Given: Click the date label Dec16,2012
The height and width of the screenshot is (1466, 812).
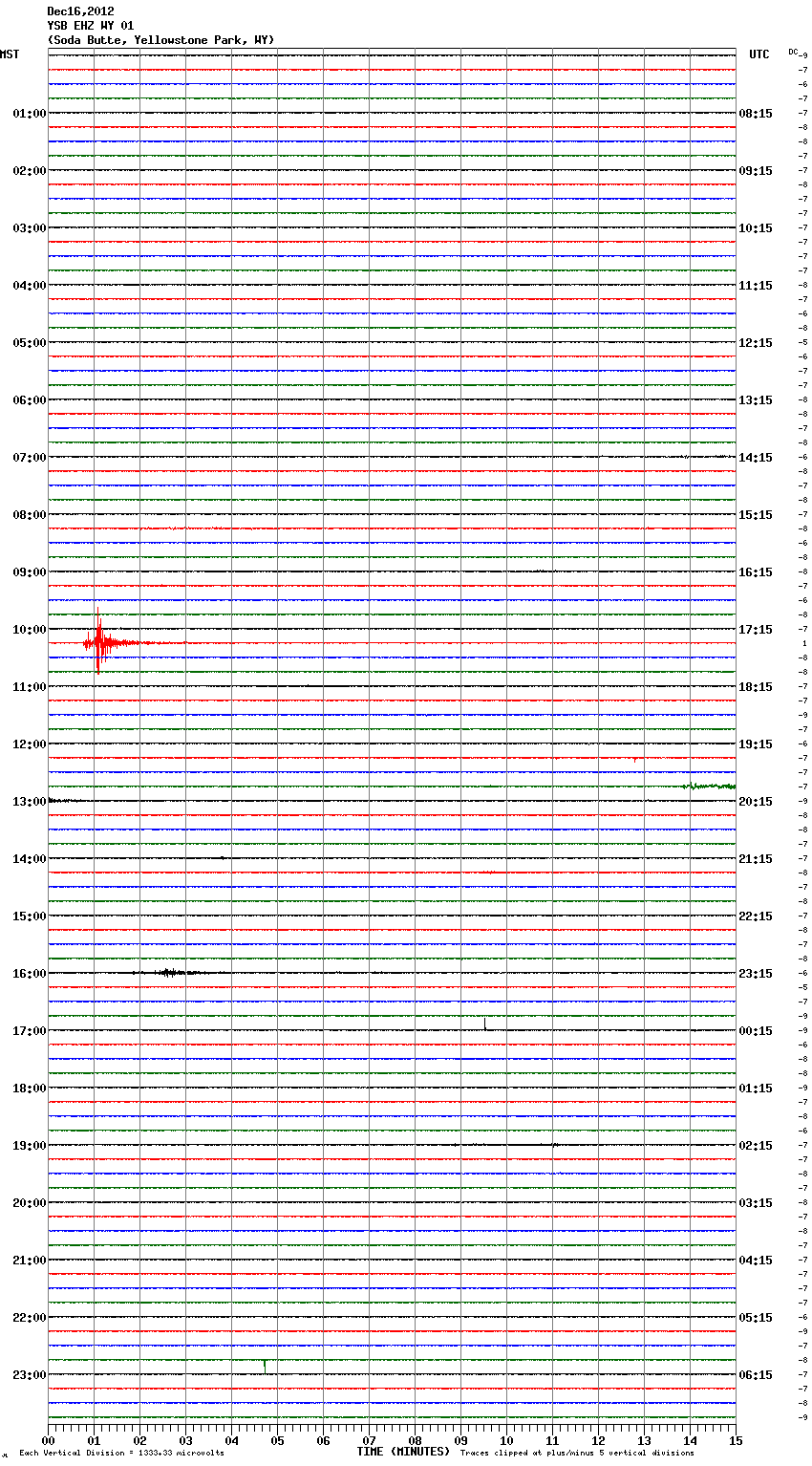Looking at the screenshot, I should pyautogui.click(x=80, y=11).
